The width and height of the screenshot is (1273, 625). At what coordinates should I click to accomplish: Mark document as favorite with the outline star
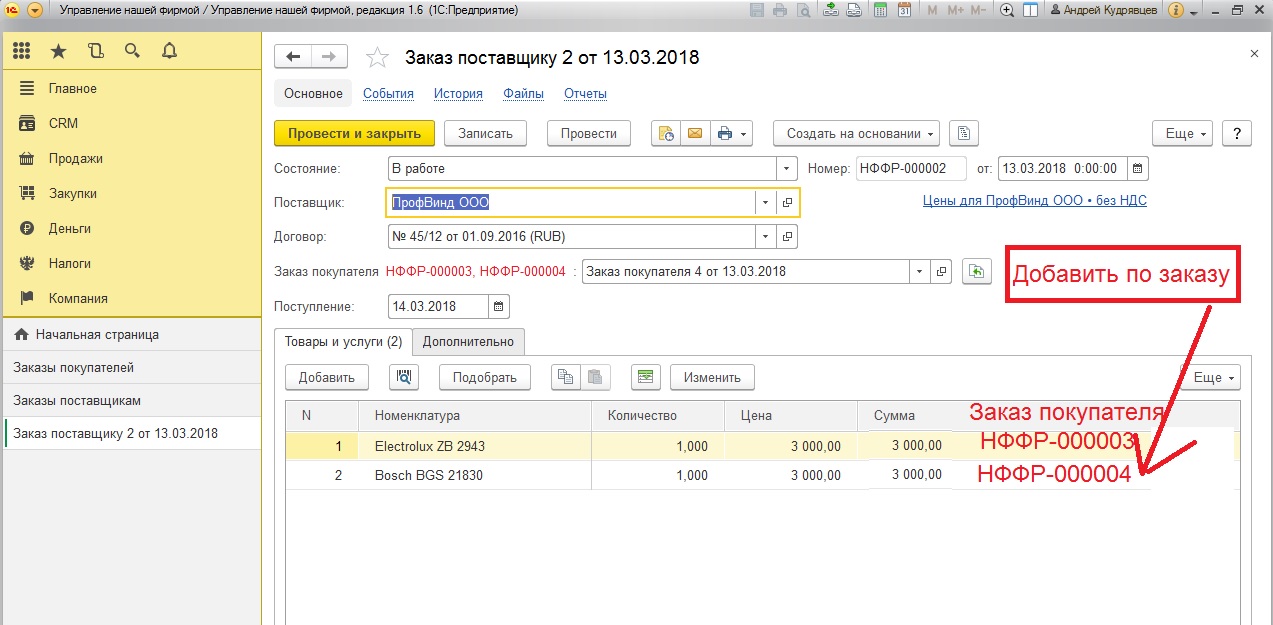pos(377,58)
